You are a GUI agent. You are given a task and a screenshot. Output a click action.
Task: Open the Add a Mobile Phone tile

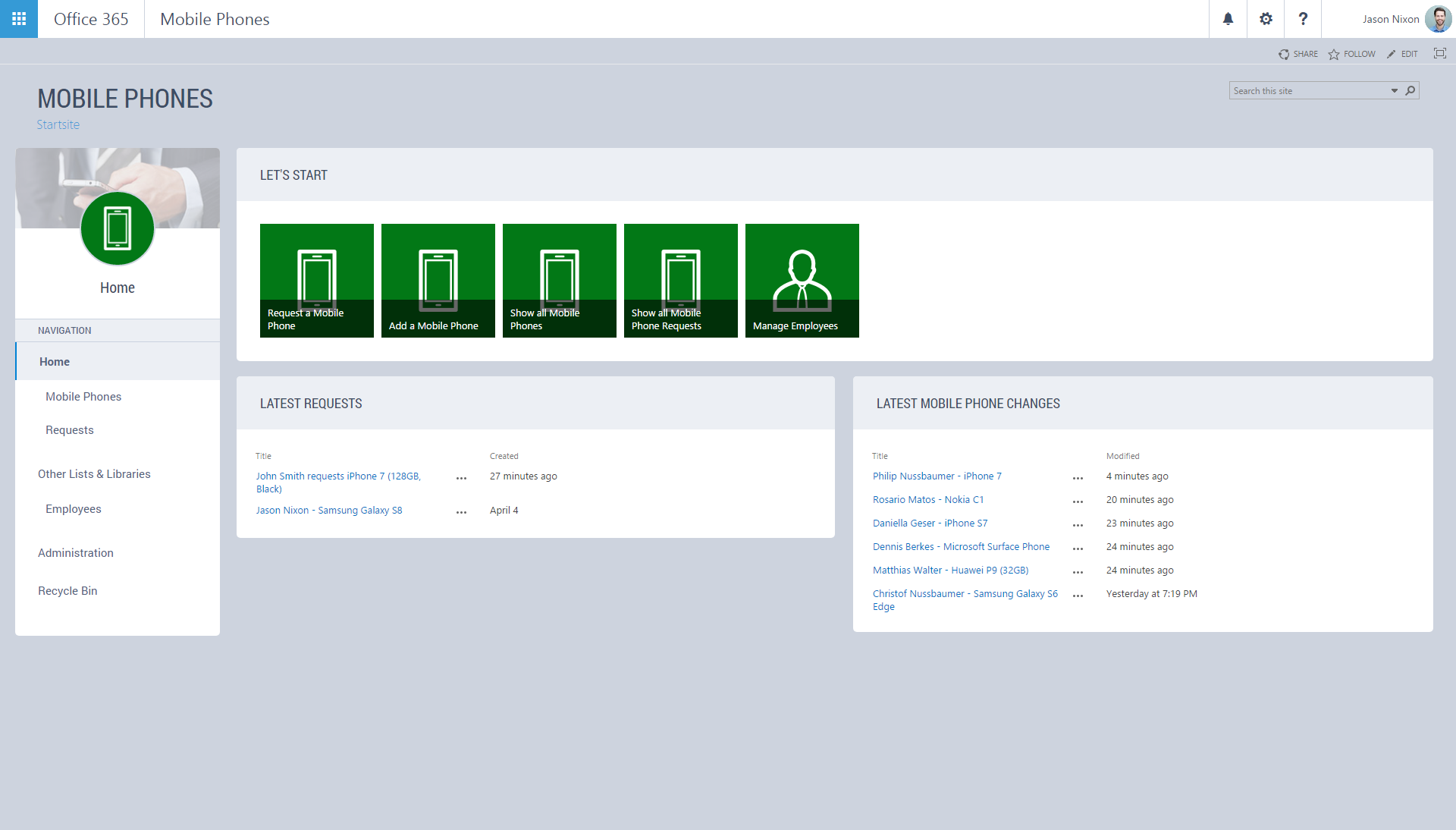(x=438, y=281)
